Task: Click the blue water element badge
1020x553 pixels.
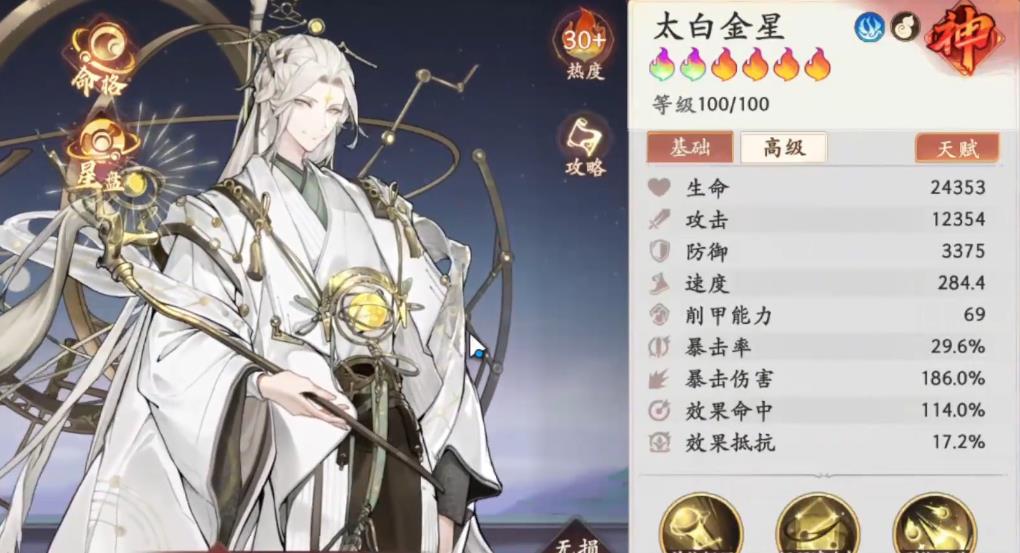Action: click(x=869, y=27)
